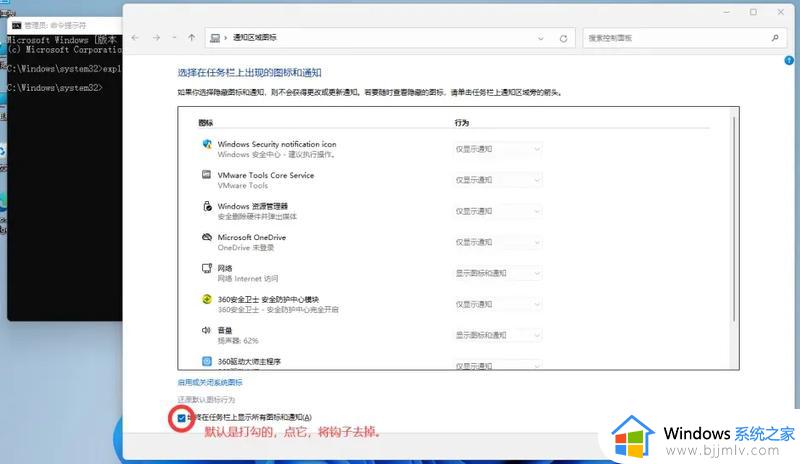
Task: Click VMware Tools Core Service text
Action: coord(266,175)
